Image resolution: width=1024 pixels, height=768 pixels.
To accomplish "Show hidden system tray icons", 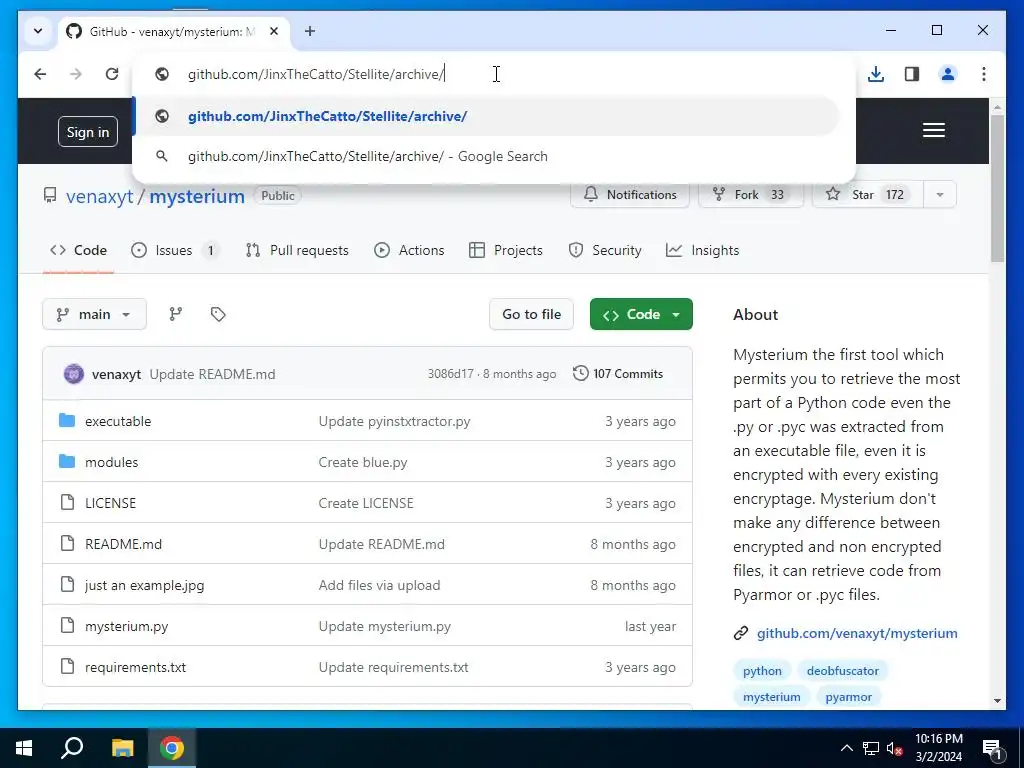I will pos(846,748).
